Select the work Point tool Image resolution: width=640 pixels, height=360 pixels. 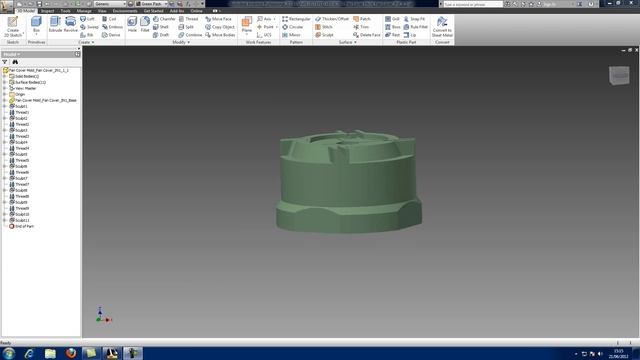(265, 27)
